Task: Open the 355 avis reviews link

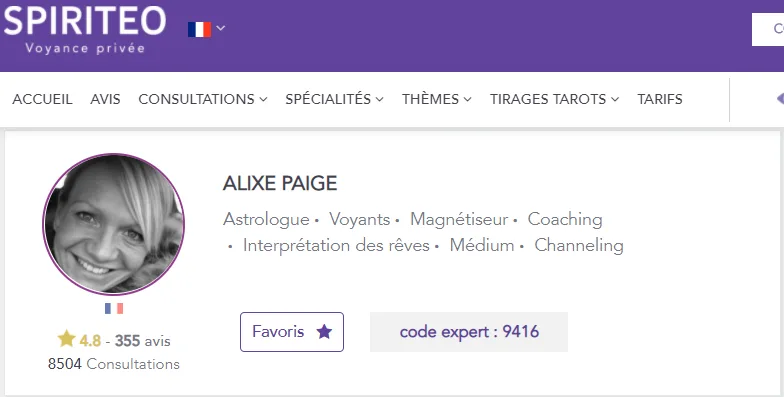Action: (x=142, y=341)
